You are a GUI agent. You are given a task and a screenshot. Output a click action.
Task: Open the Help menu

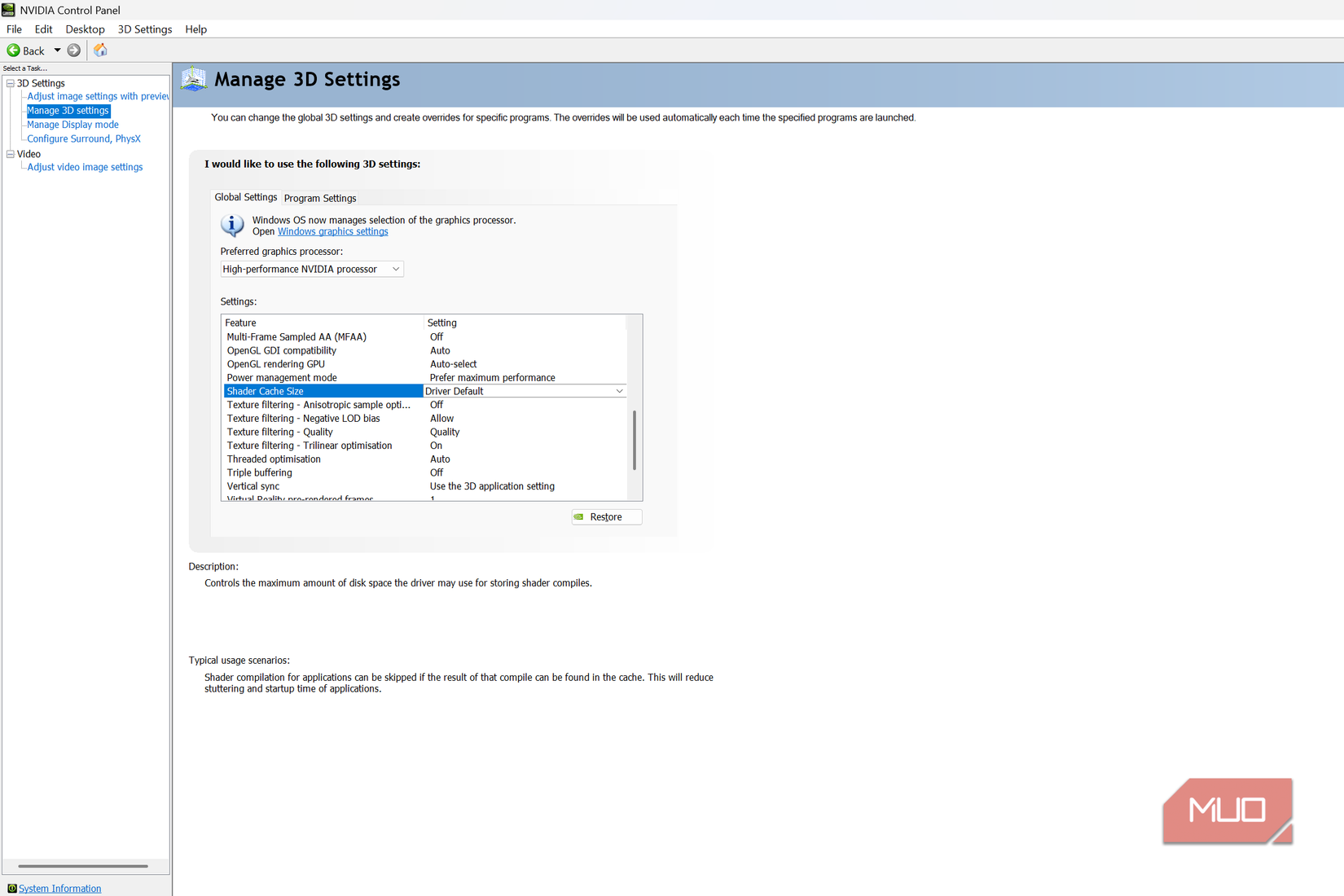click(x=195, y=29)
